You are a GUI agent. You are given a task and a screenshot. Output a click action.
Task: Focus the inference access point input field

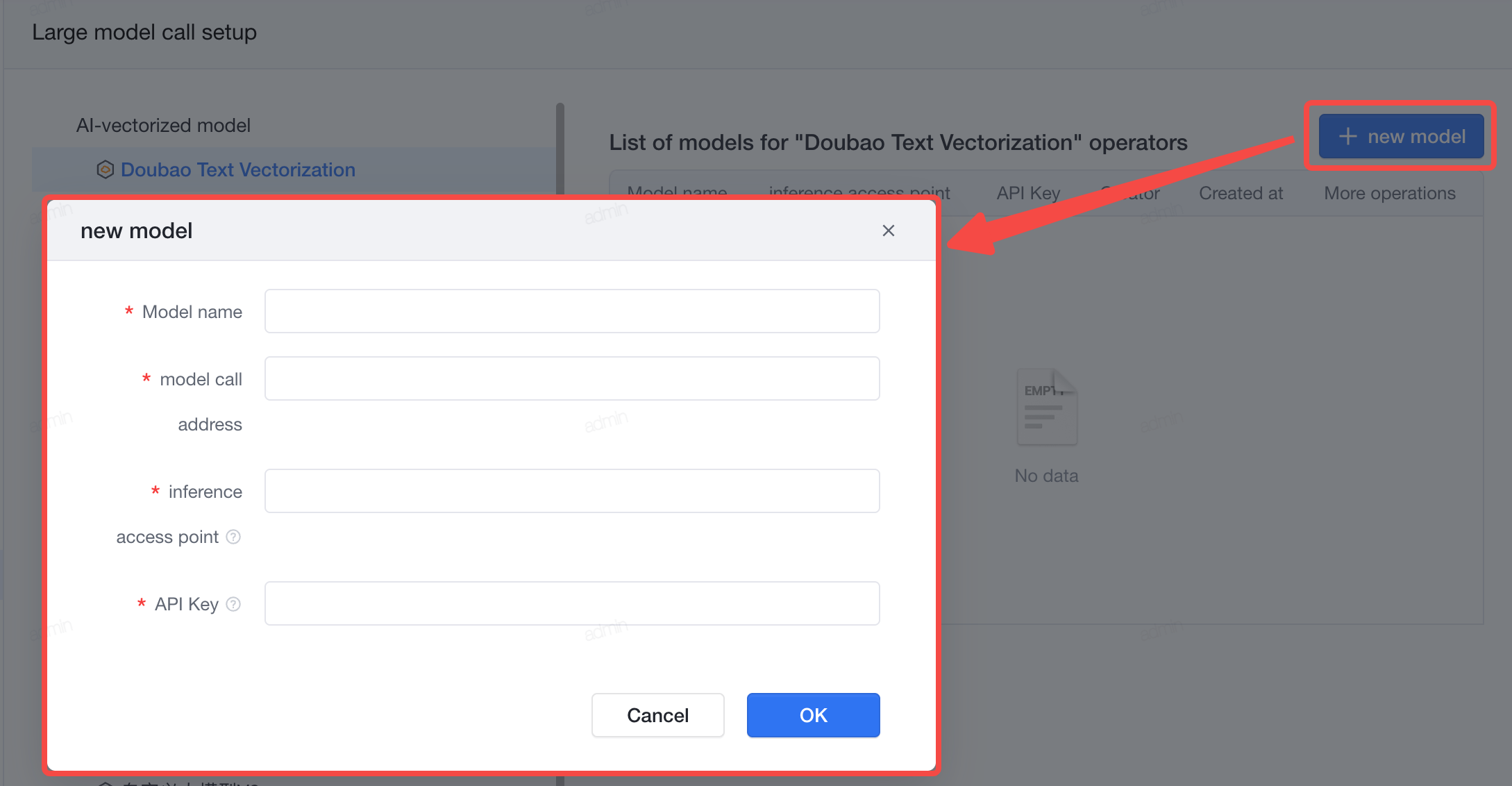pyautogui.click(x=572, y=491)
